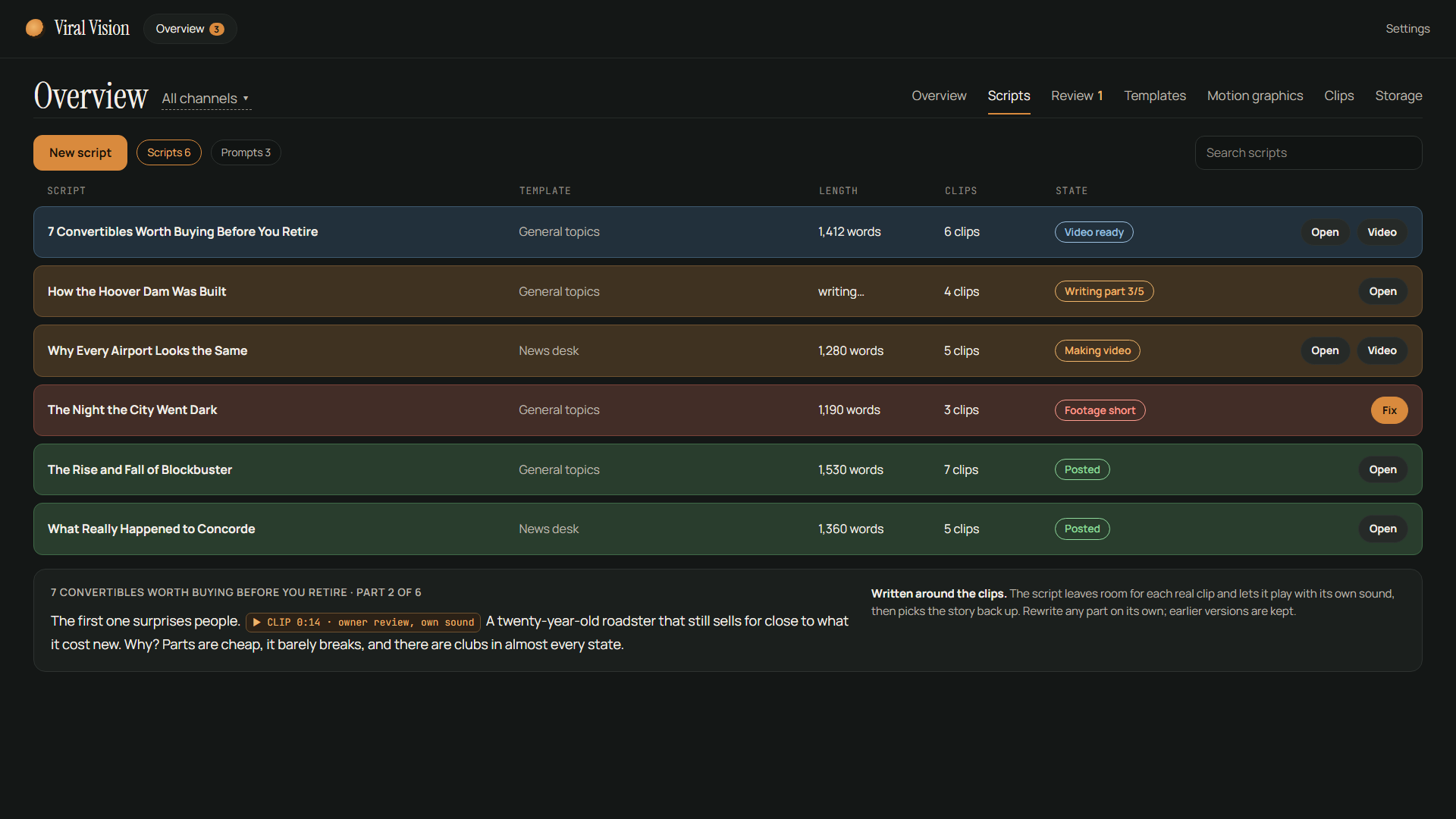Click '1,360 words' length cell

pos(851,529)
